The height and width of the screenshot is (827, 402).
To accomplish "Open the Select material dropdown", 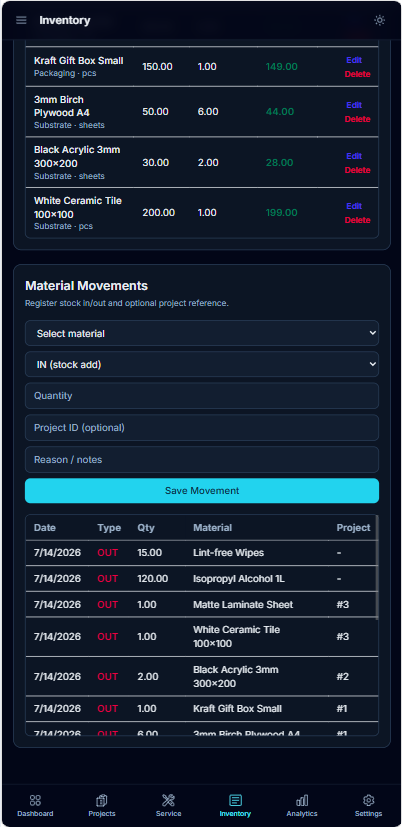I will 202,333.
